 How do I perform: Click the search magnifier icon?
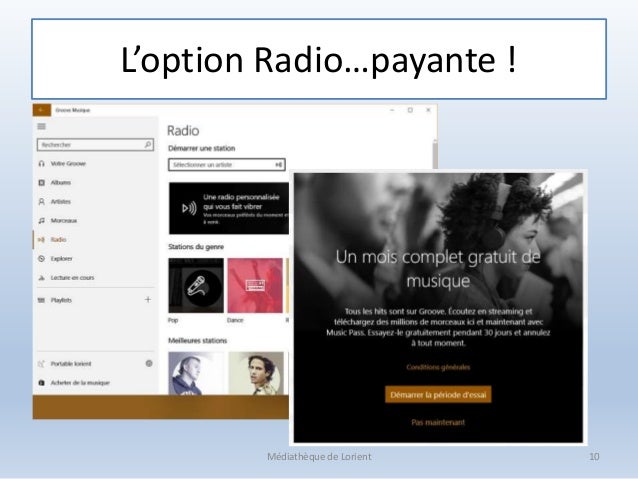click(148, 144)
